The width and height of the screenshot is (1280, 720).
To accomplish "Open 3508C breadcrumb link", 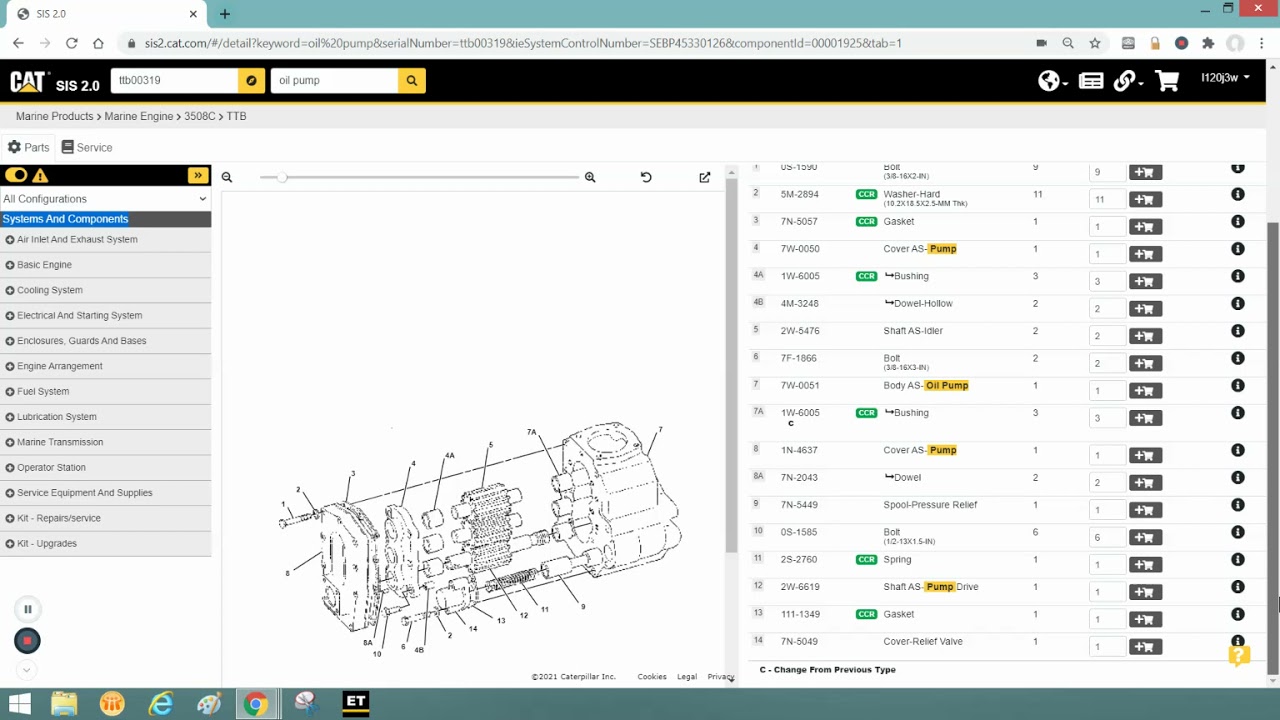I will [199, 116].
